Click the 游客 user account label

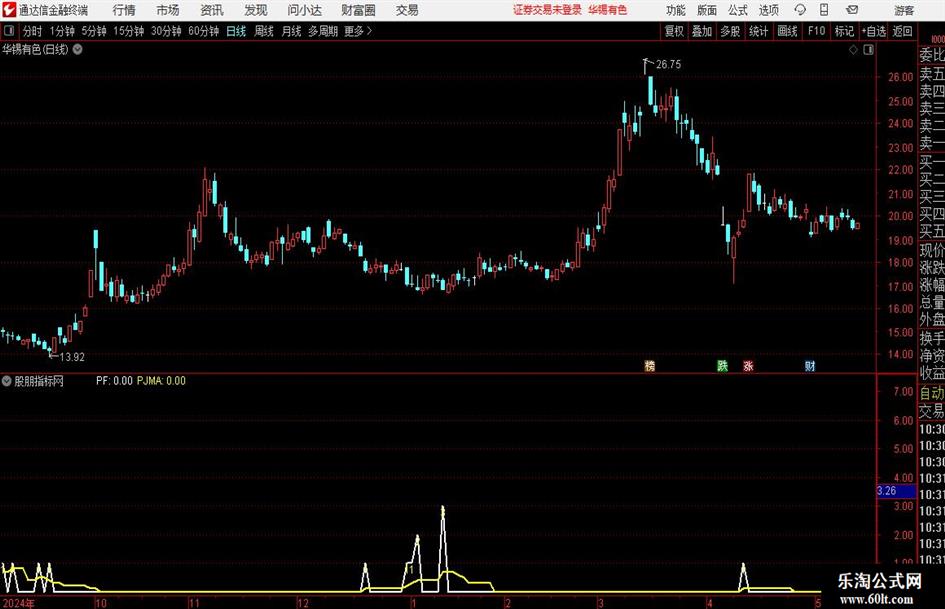pyautogui.click(x=904, y=10)
